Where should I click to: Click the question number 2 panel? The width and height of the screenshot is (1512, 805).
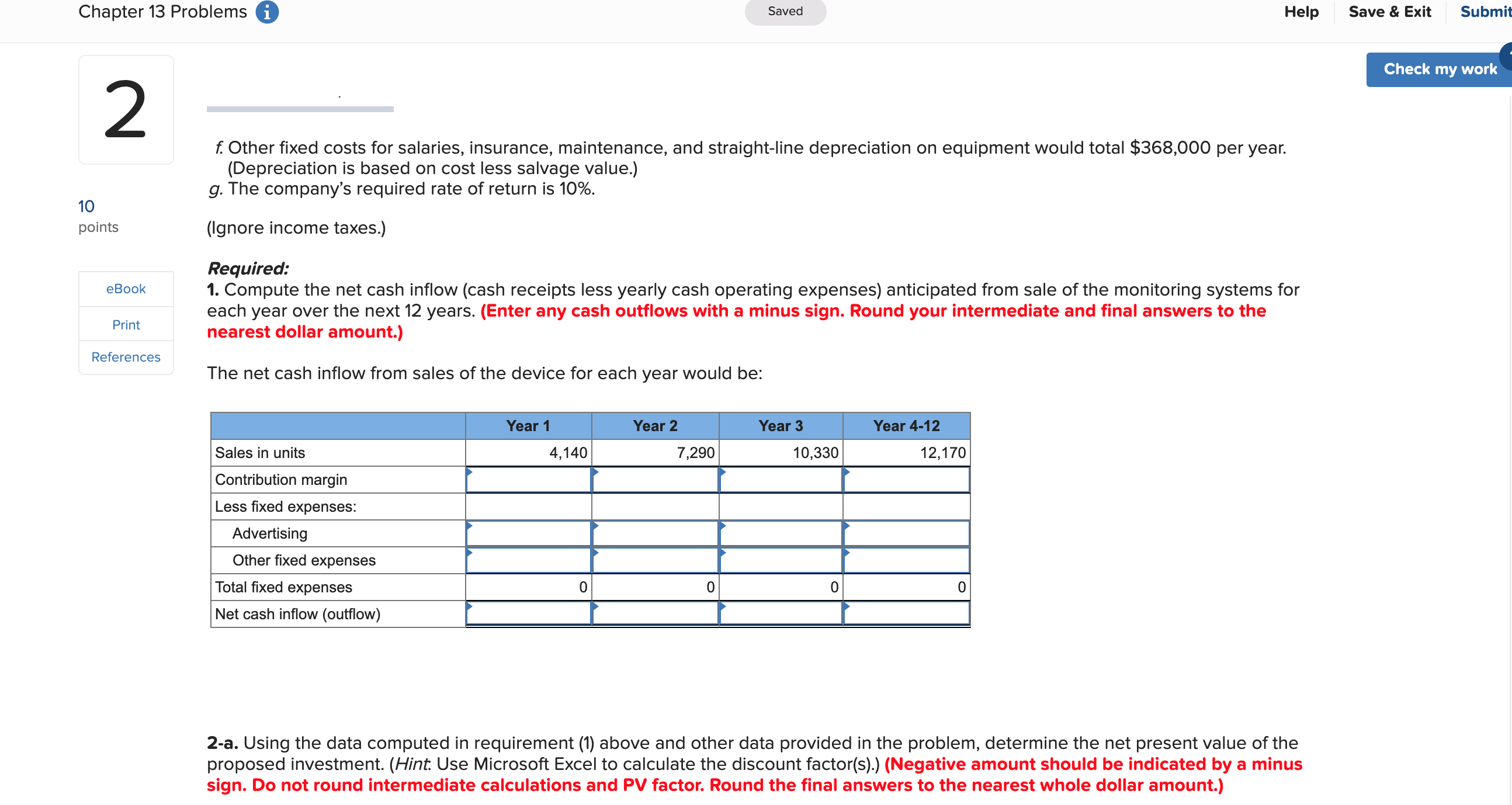click(125, 109)
